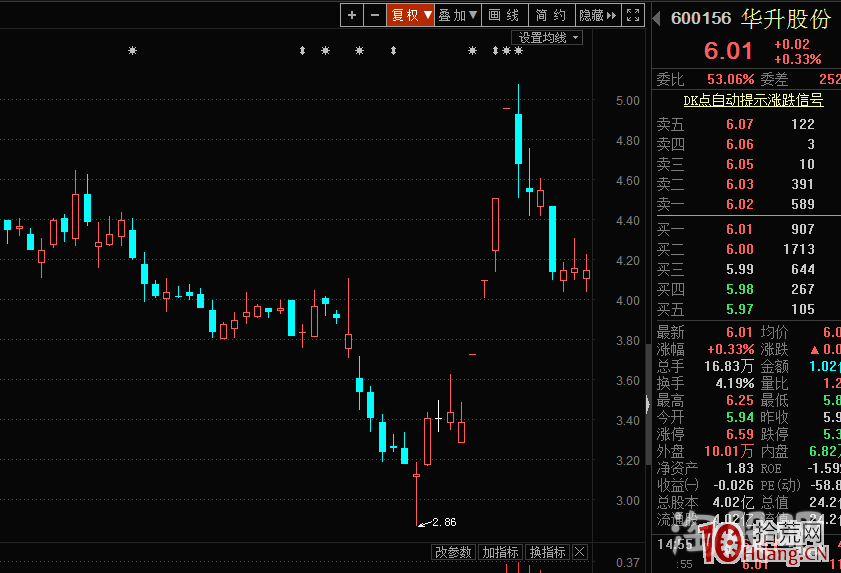Click 涨停 value 6.59
Viewport: 841px width, 573px height.
click(740, 434)
